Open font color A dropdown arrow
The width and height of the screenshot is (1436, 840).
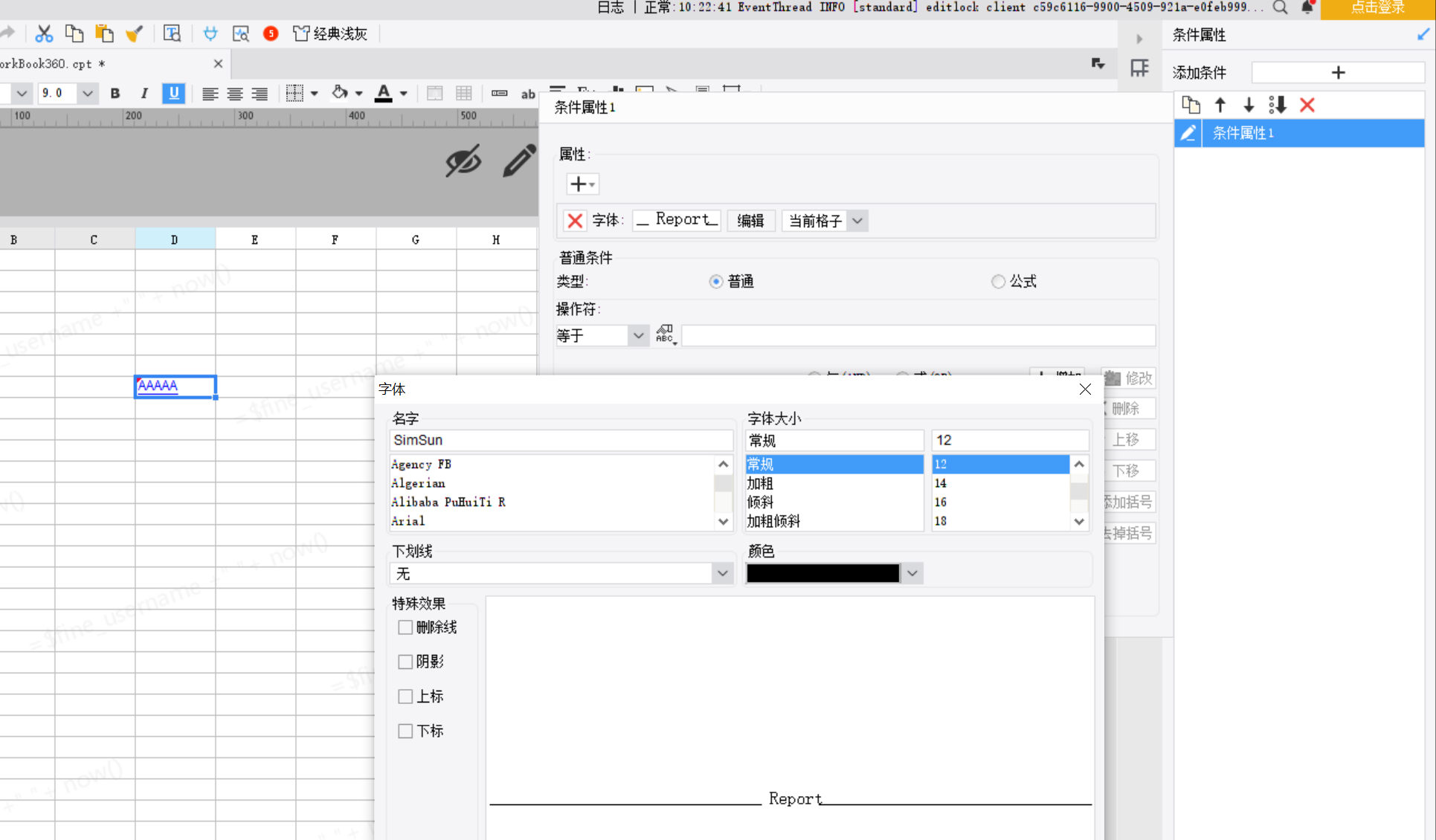point(403,94)
